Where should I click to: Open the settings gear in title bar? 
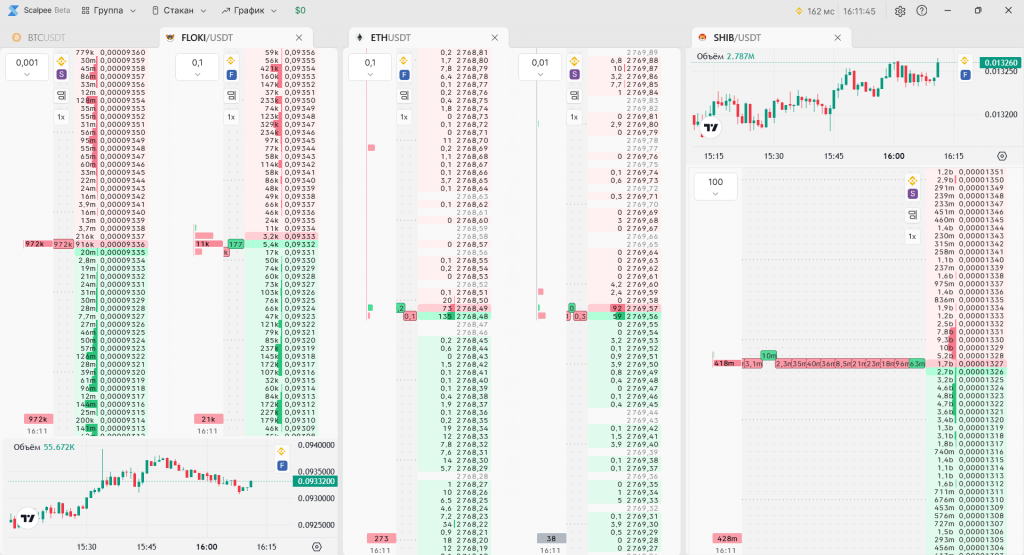tap(900, 11)
